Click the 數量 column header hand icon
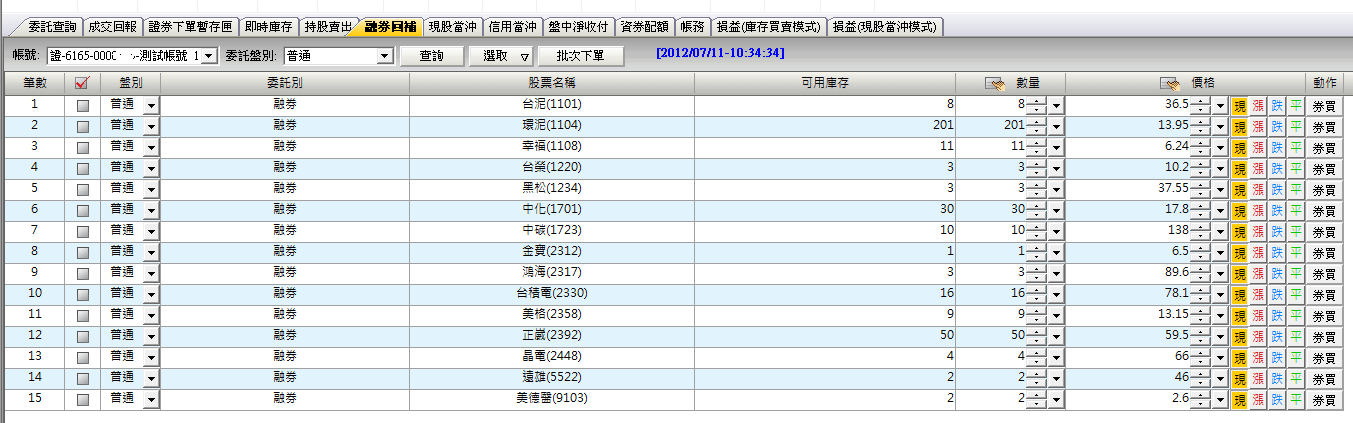The image size is (1353, 423). (994, 84)
